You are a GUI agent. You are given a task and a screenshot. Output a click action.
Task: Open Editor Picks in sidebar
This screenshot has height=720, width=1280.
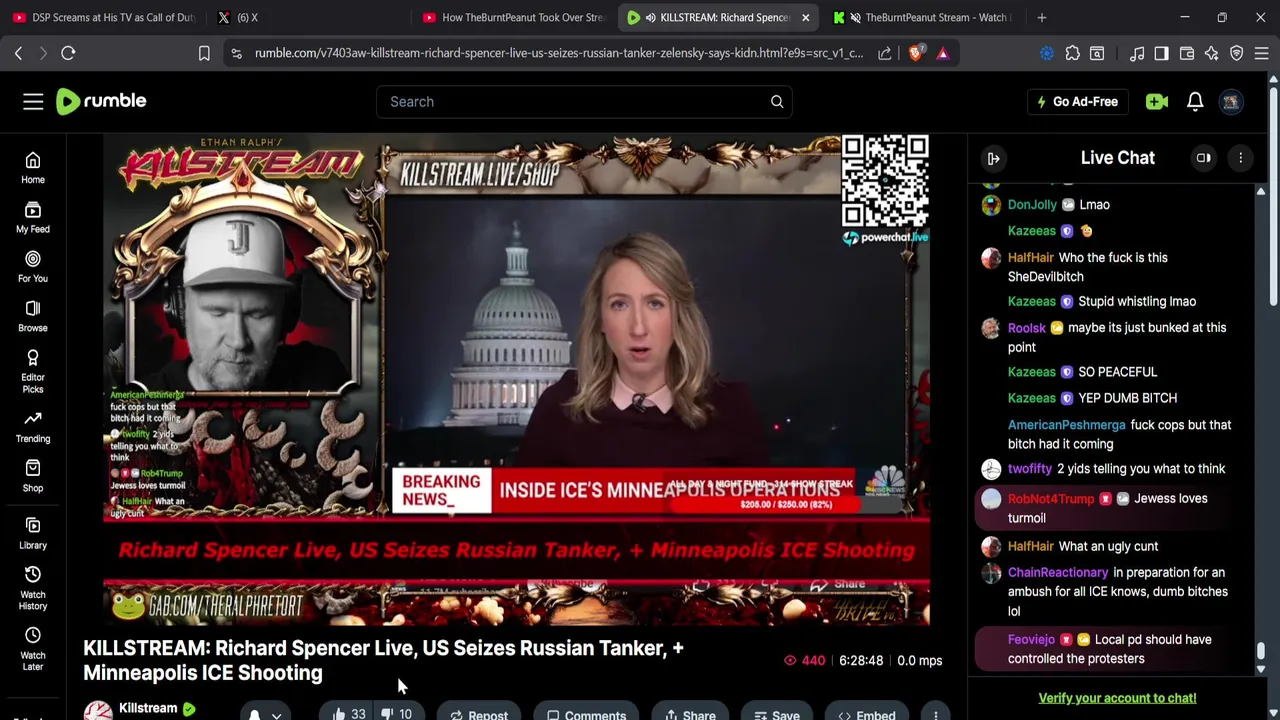(x=33, y=371)
